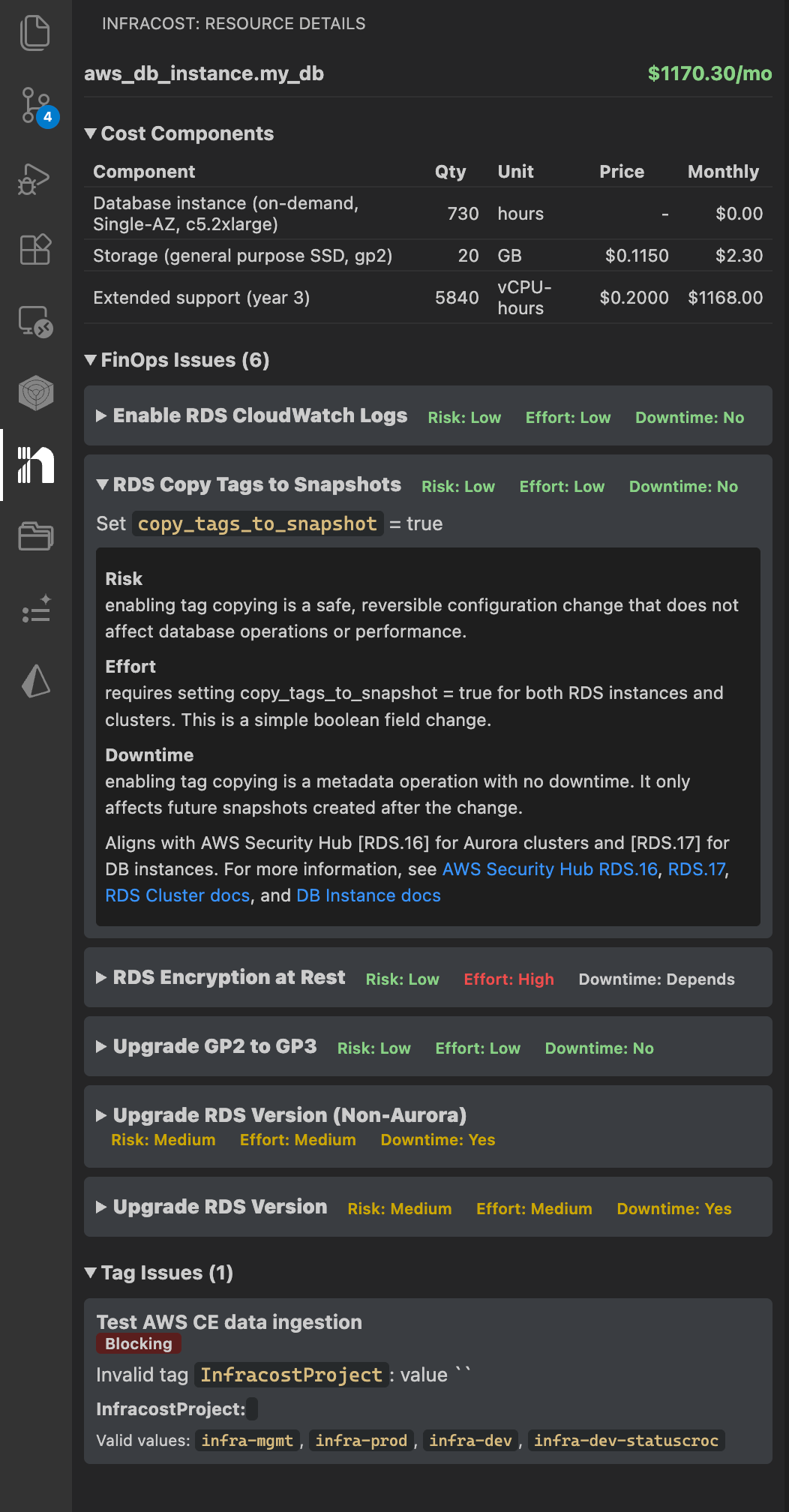Select the Storage gp2 component row
Viewport: 789px width, 1512px height.
coord(428,256)
